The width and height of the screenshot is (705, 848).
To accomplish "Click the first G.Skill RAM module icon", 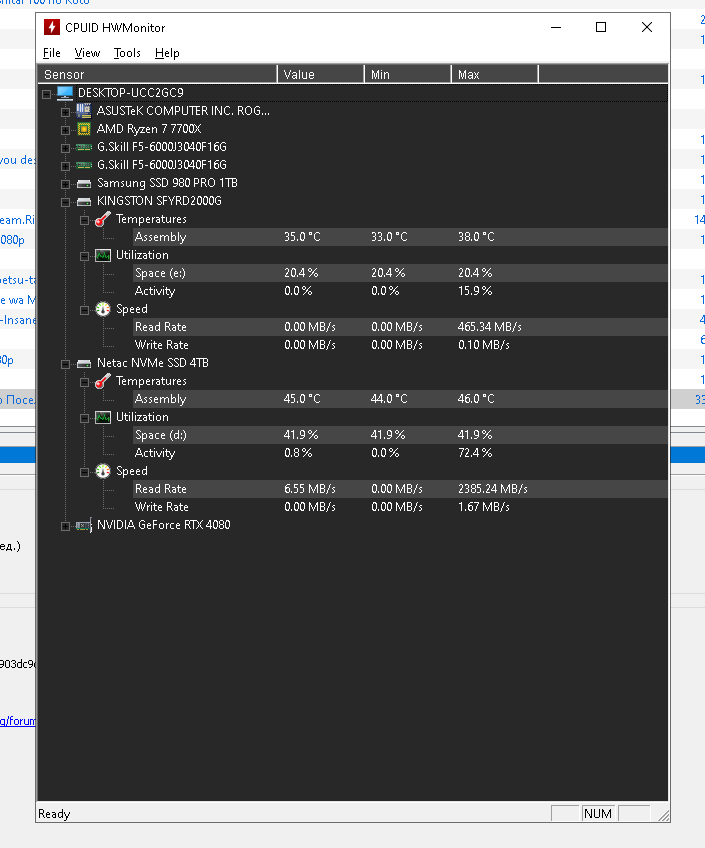I will pyautogui.click(x=84, y=147).
